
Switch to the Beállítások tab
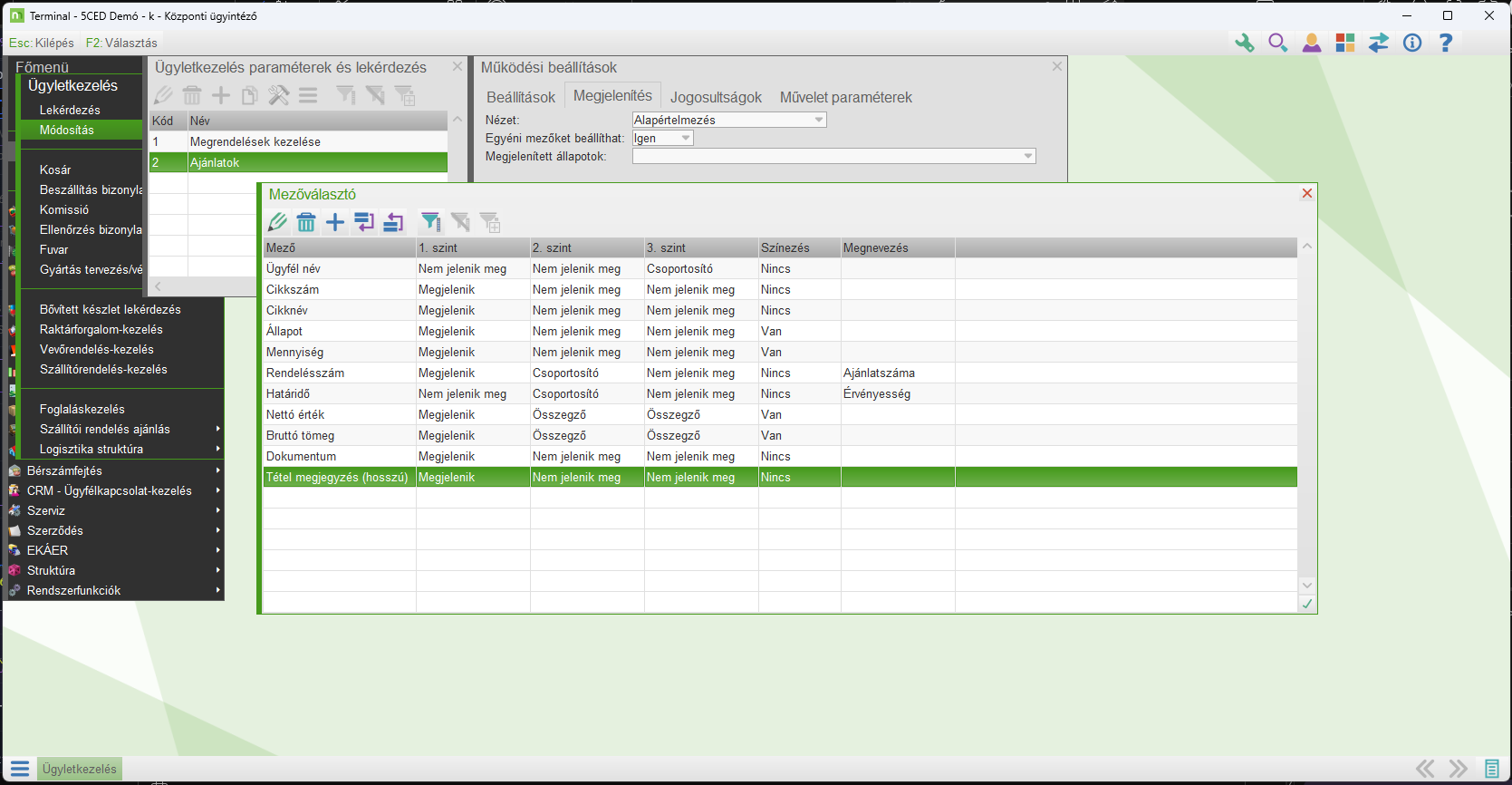coord(520,97)
